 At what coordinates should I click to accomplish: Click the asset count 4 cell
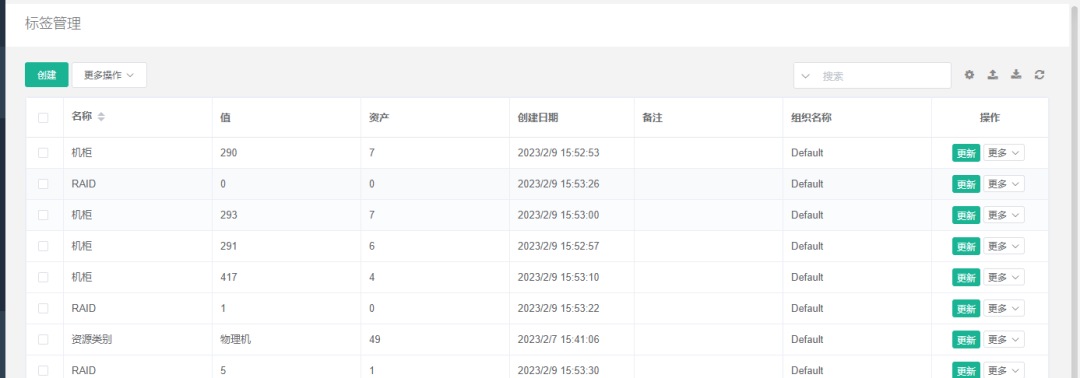pos(372,277)
